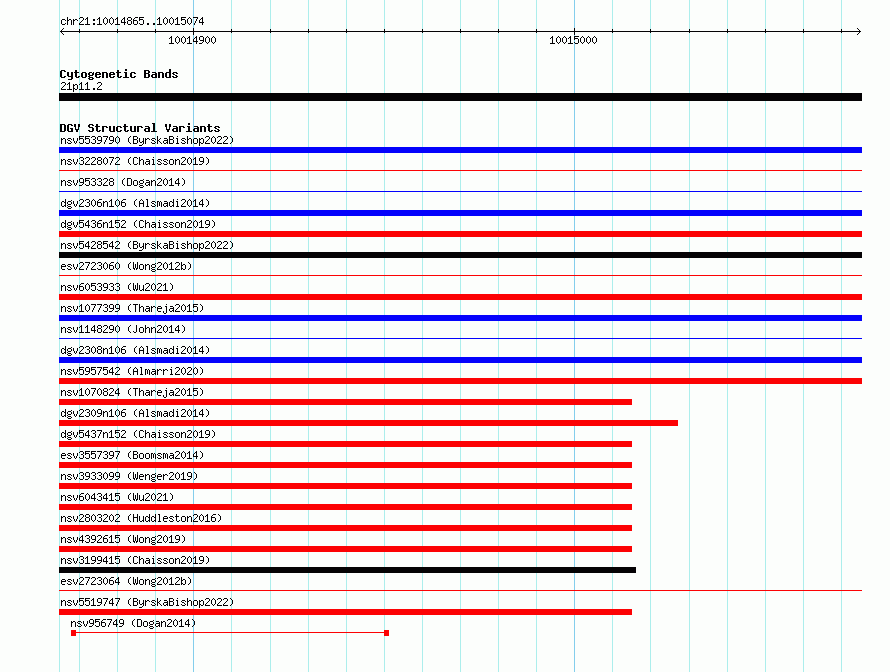The image size is (890, 672).
Task: Click nsv956749 (Dogan2014) label
Action: tap(133, 623)
